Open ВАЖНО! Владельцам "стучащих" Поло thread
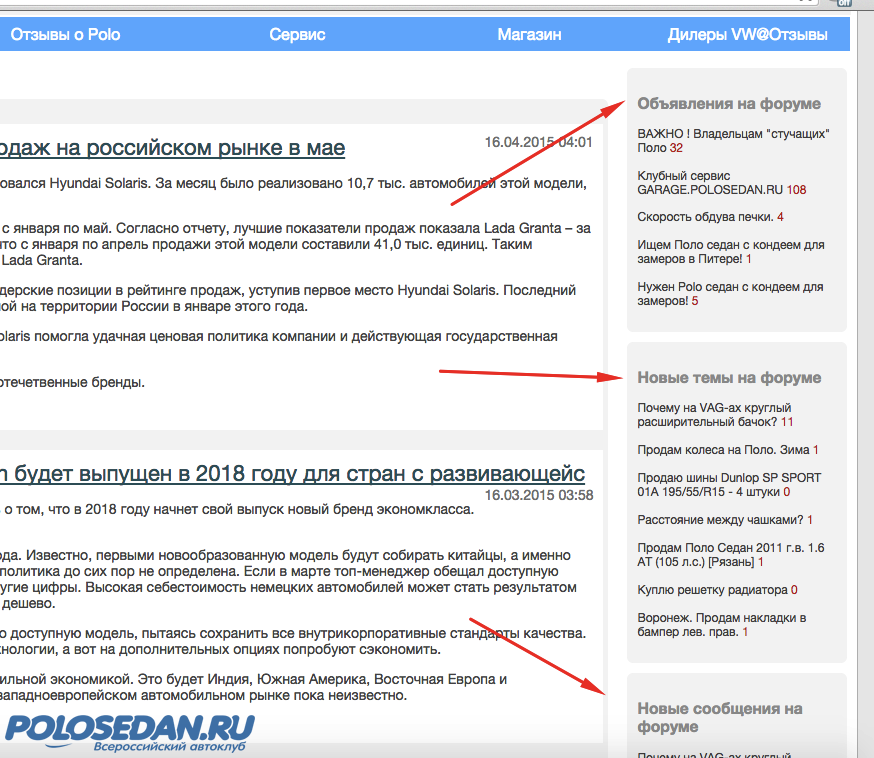Viewport: 874px width, 758px height. [x=733, y=140]
